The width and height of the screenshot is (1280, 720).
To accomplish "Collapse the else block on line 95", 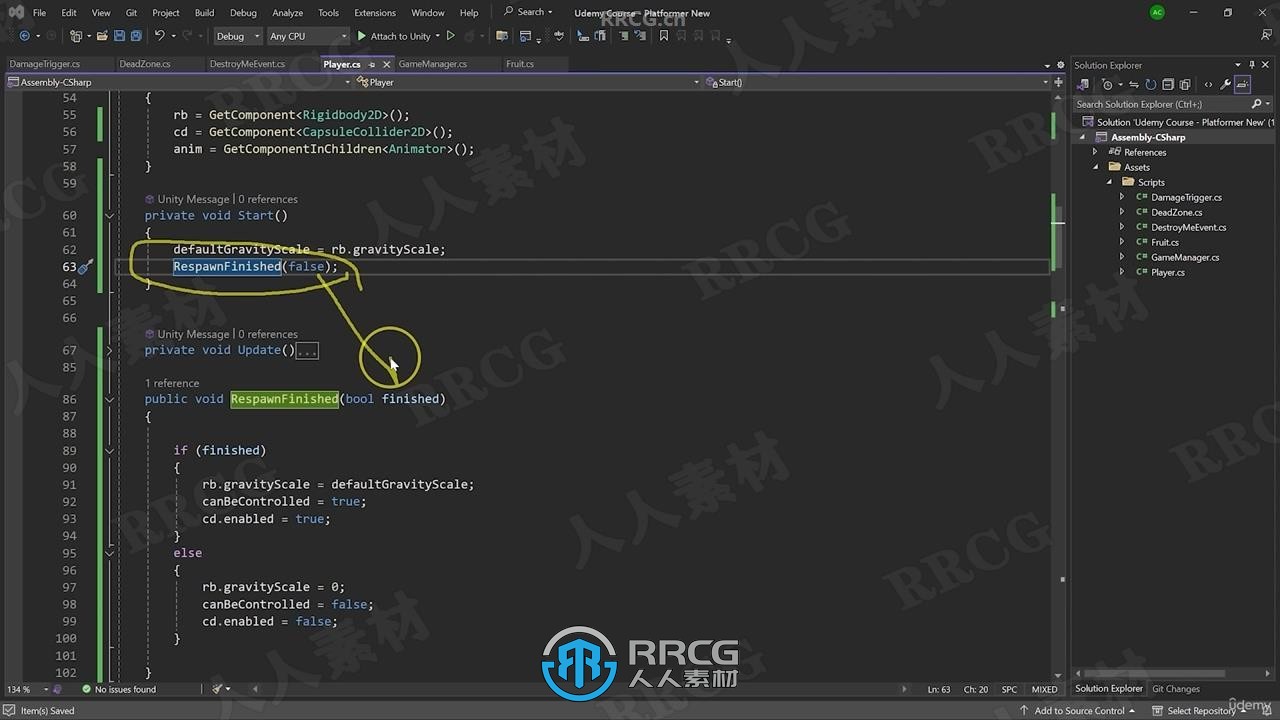I will pos(109,553).
